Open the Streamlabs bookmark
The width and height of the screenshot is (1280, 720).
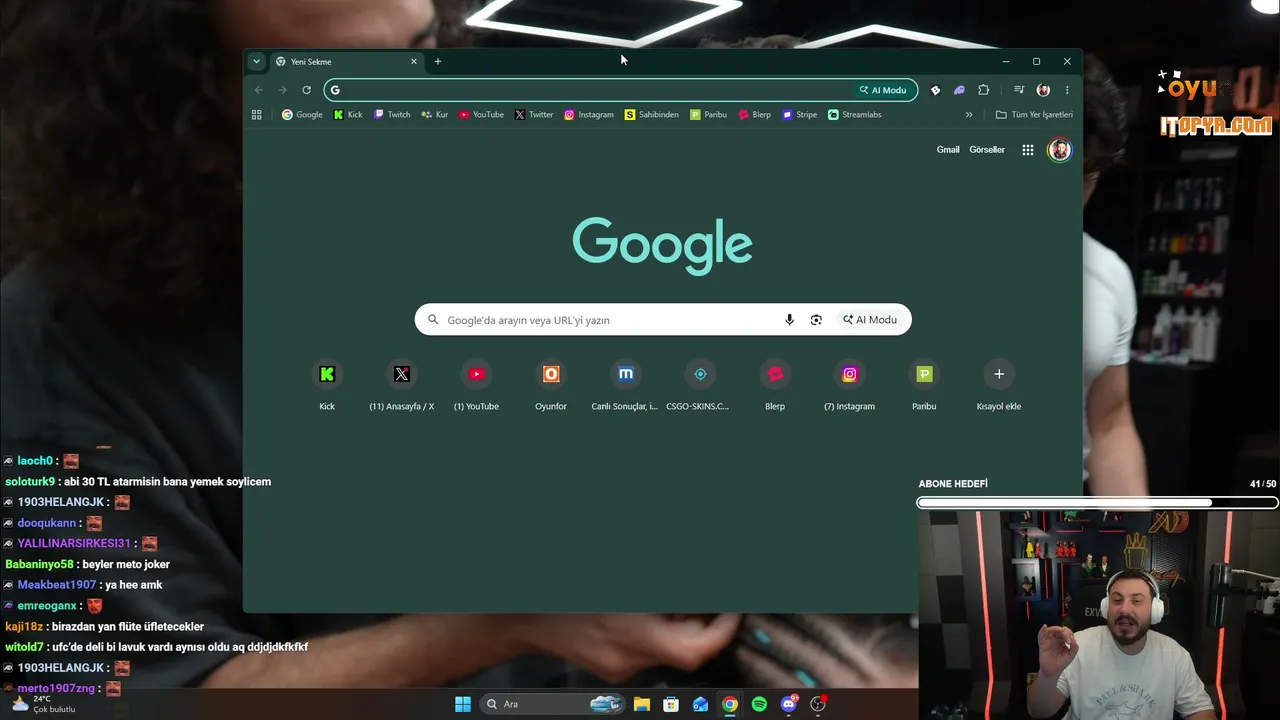(x=855, y=115)
